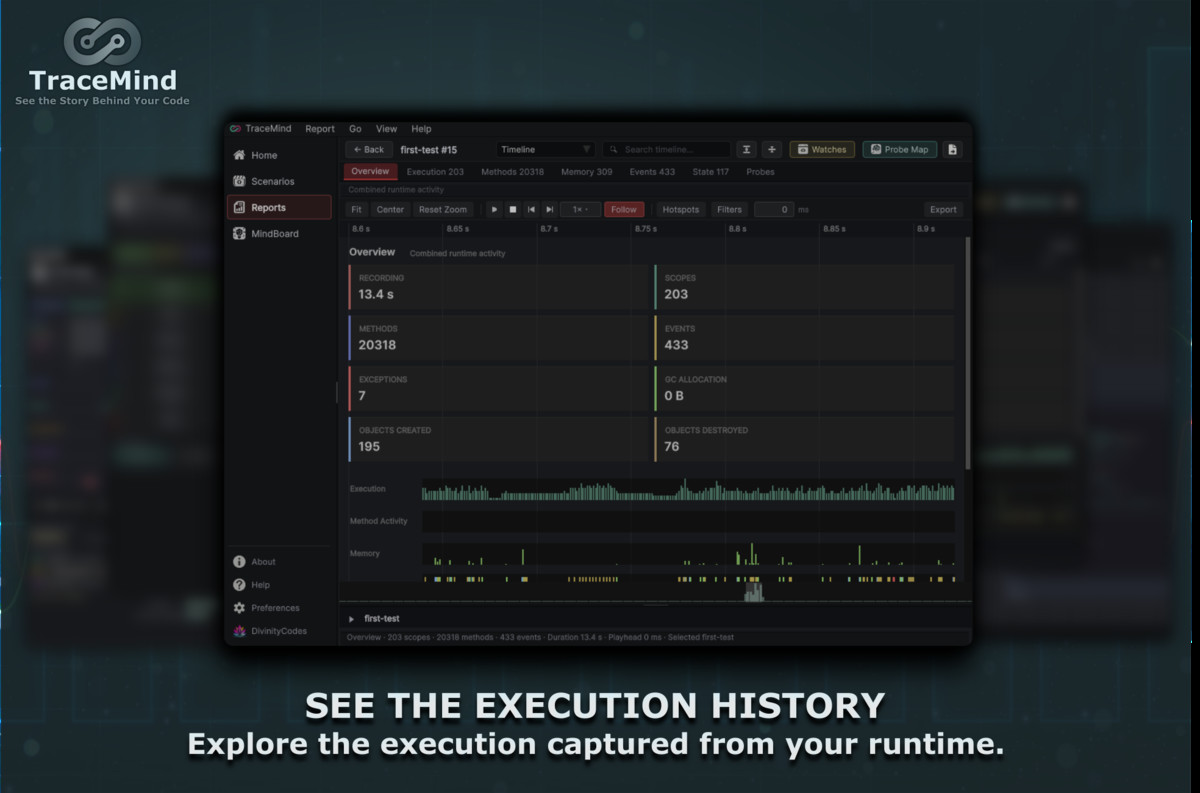The height and width of the screenshot is (793, 1200).
Task: Click the Scopes 203 card
Action: coord(804,287)
